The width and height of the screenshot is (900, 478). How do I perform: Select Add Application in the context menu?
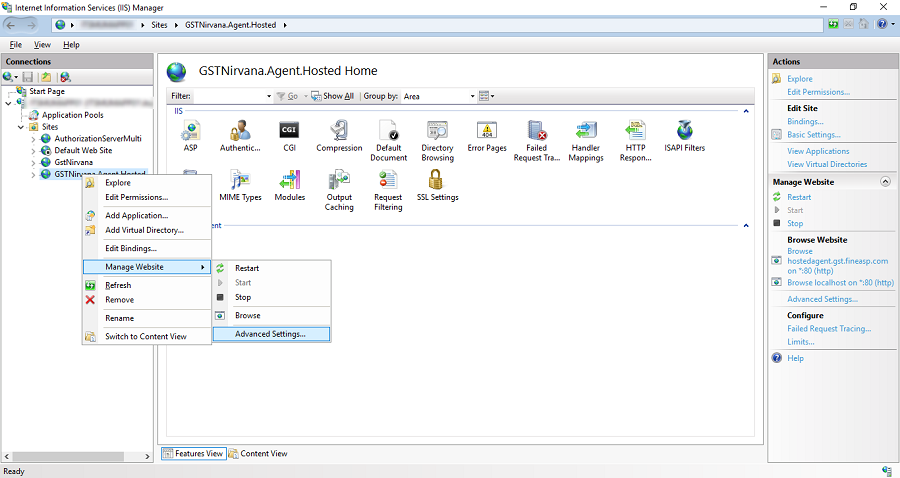[x=147, y=215]
